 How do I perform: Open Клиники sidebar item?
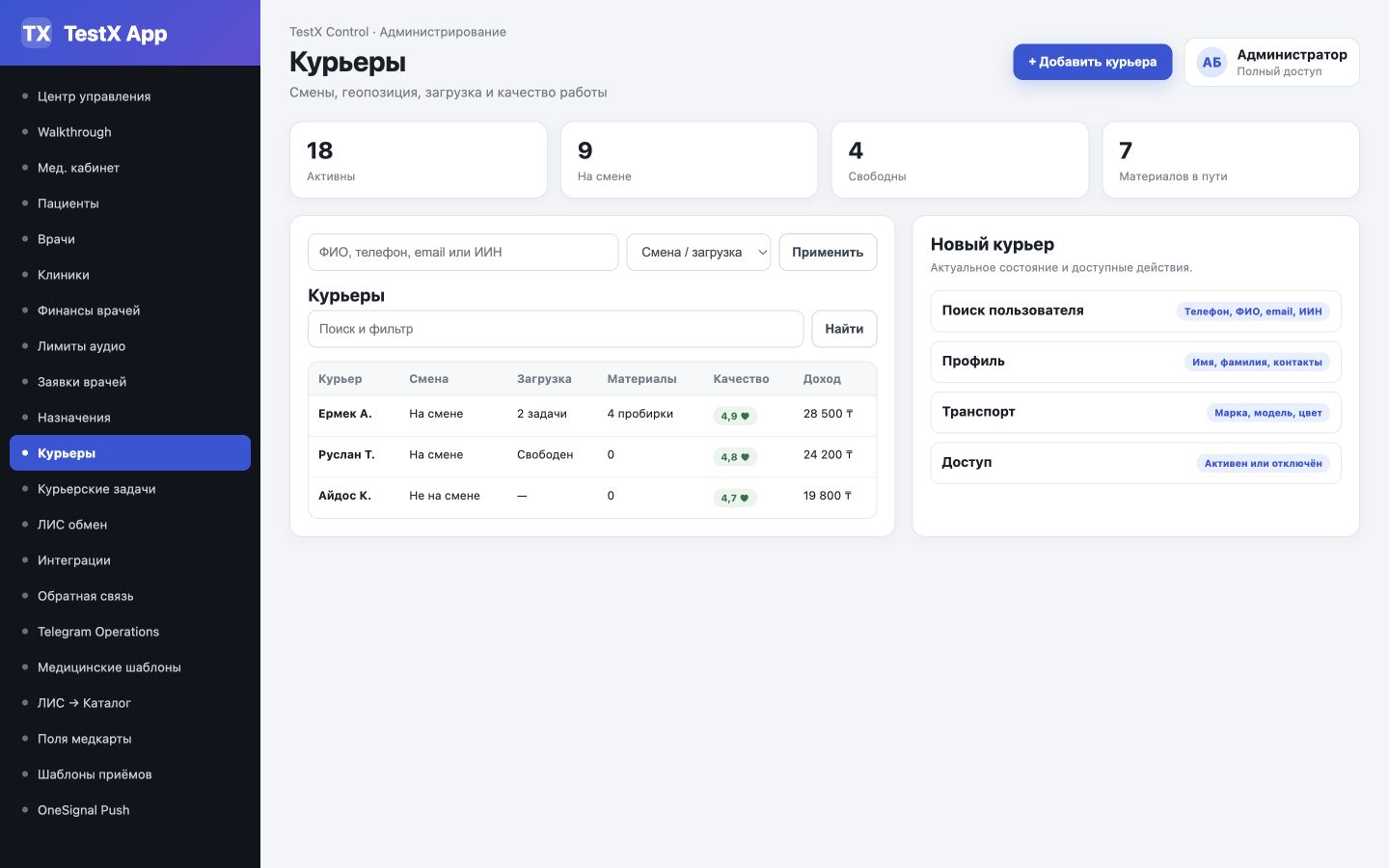pos(130,275)
